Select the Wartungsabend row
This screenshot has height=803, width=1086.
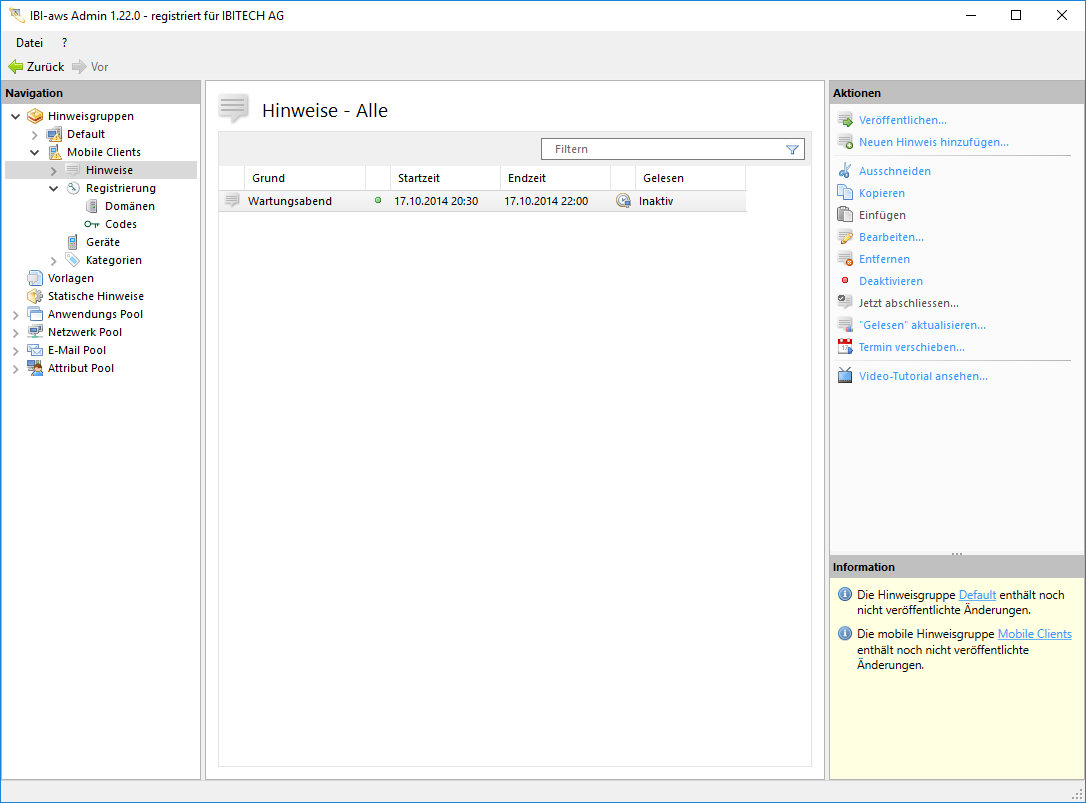[x=290, y=201]
